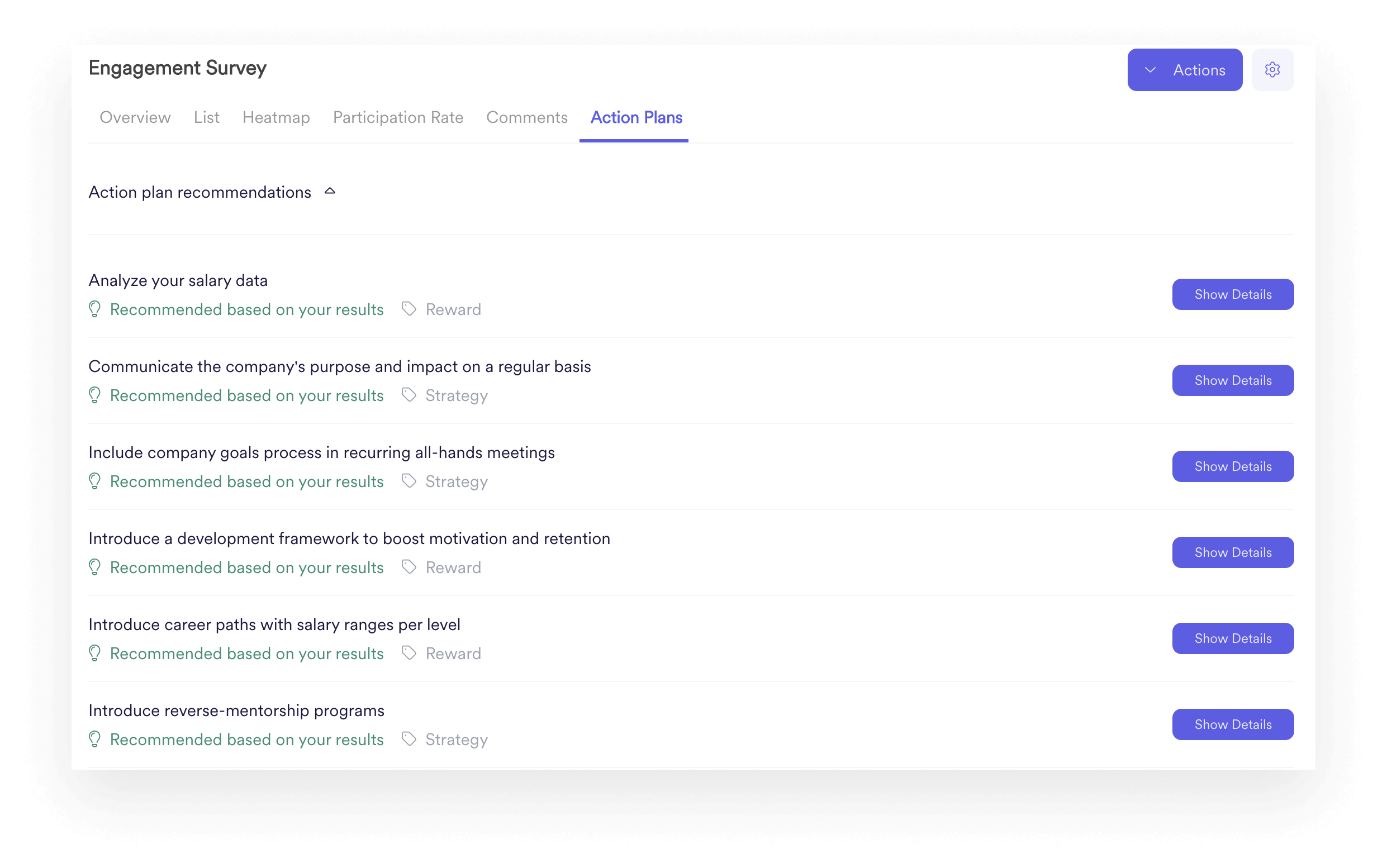
Task: Click the tag icon next to Reward label
Action: click(408, 309)
